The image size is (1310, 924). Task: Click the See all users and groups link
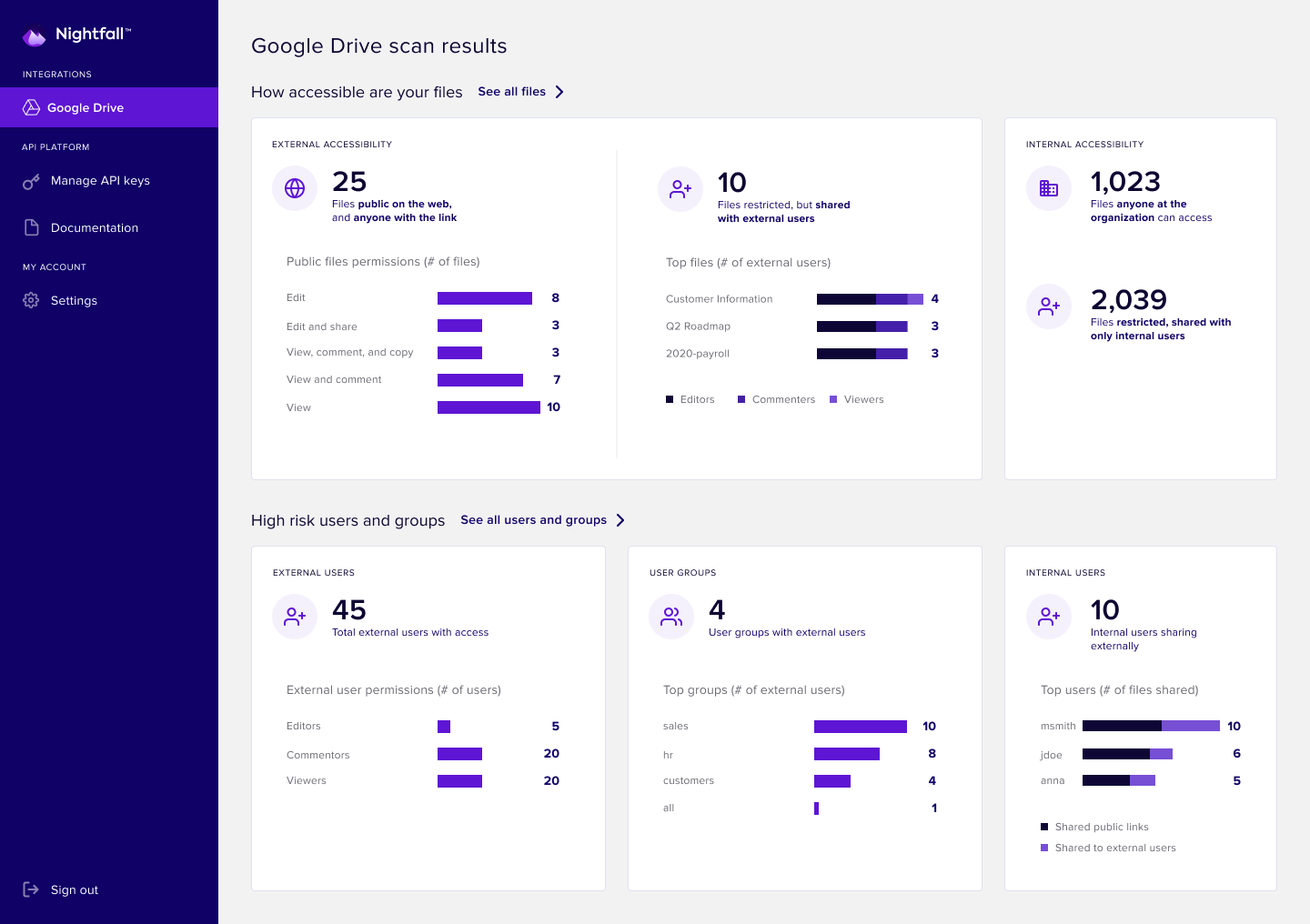pyautogui.click(x=533, y=519)
